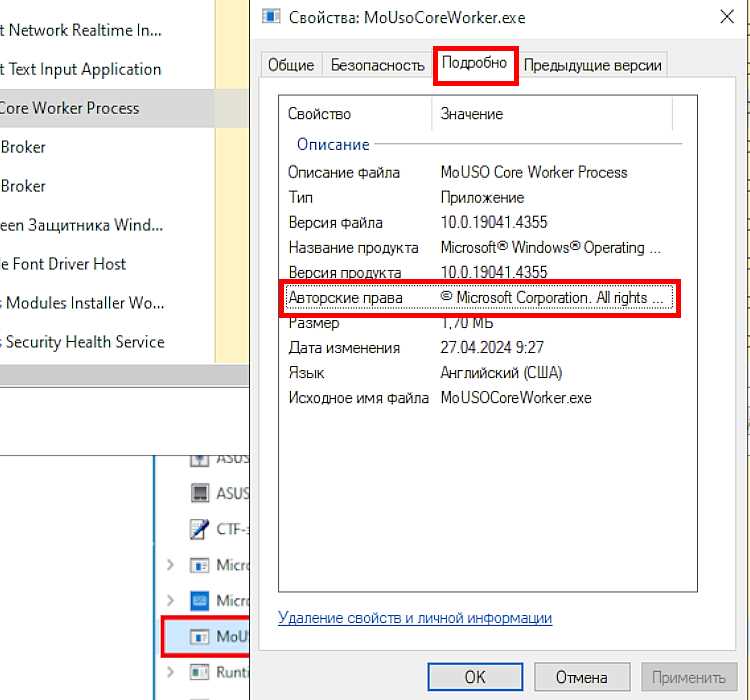The width and height of the screenshot is (750, 700).
Task: Click the CTF loader pen icon
Action: [199, 529]
